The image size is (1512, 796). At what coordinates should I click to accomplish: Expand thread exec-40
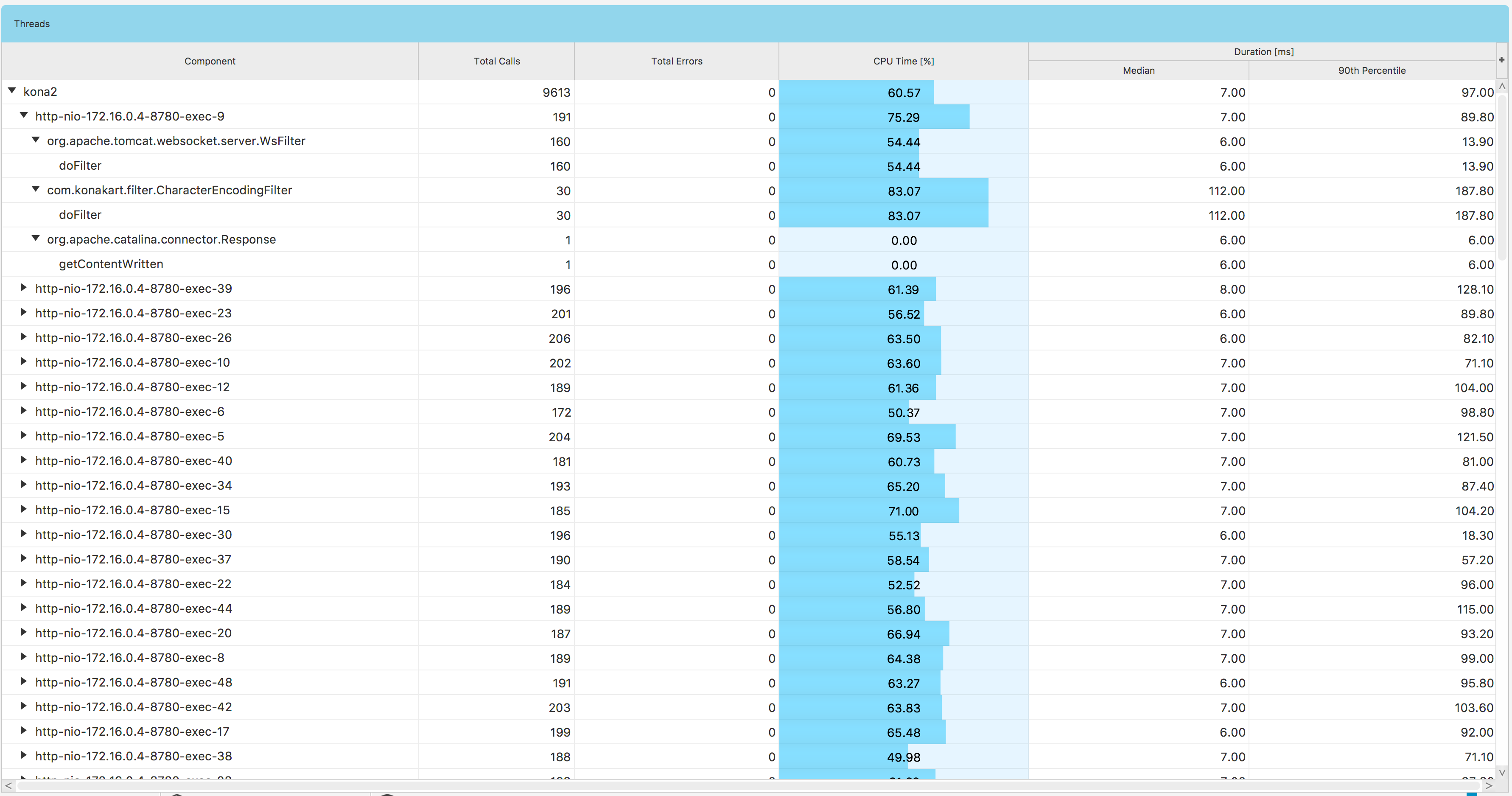click(23, 460)
